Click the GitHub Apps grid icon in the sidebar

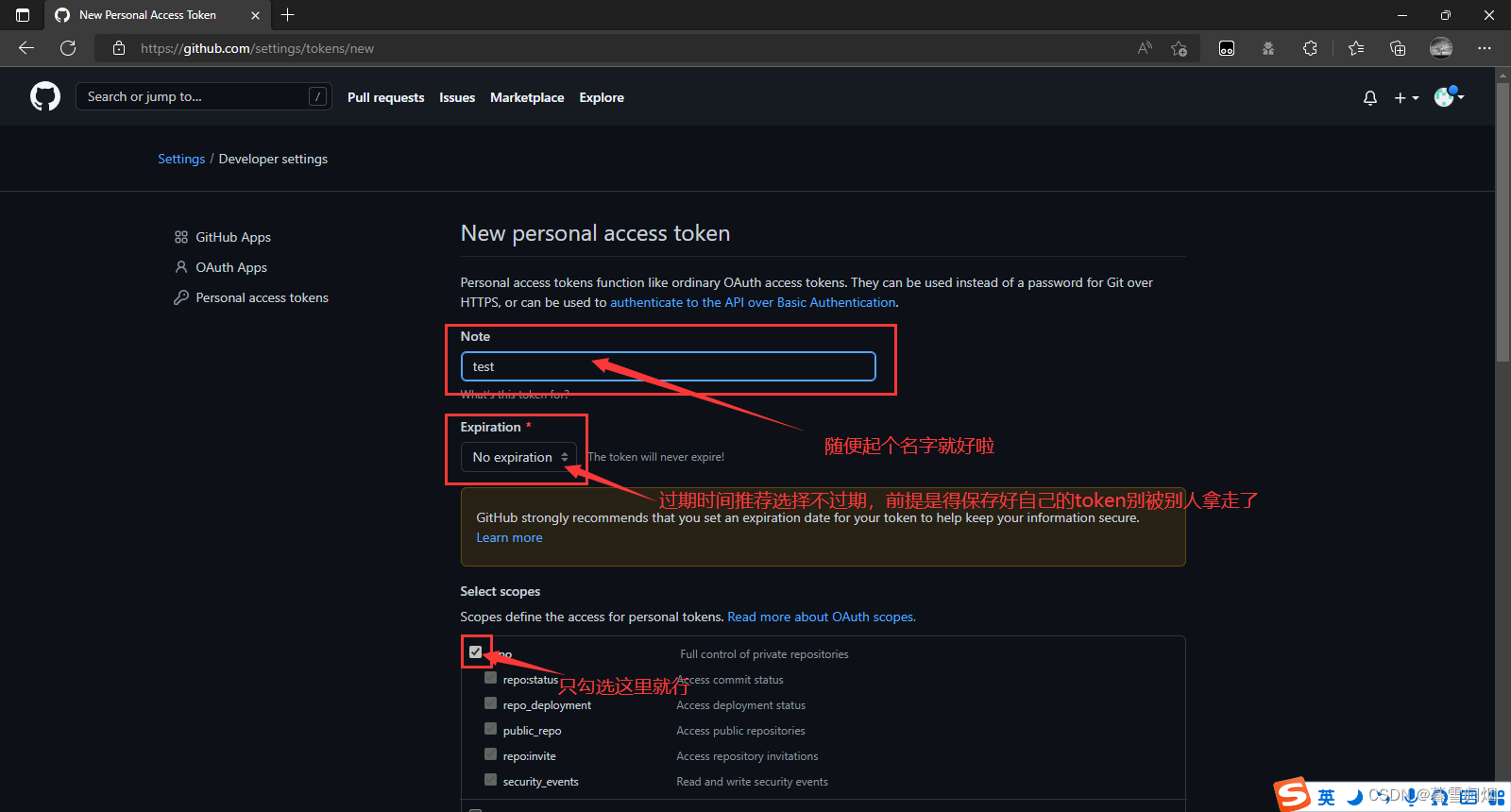pos(181,237)
